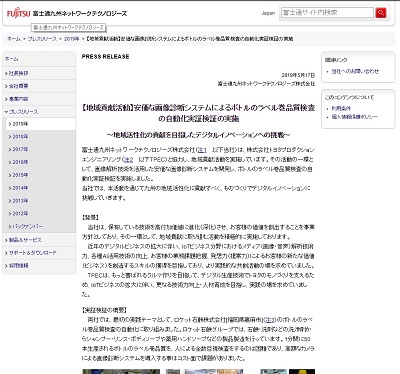
Task: Open the 利用条件 link
Action: (341, 108)
